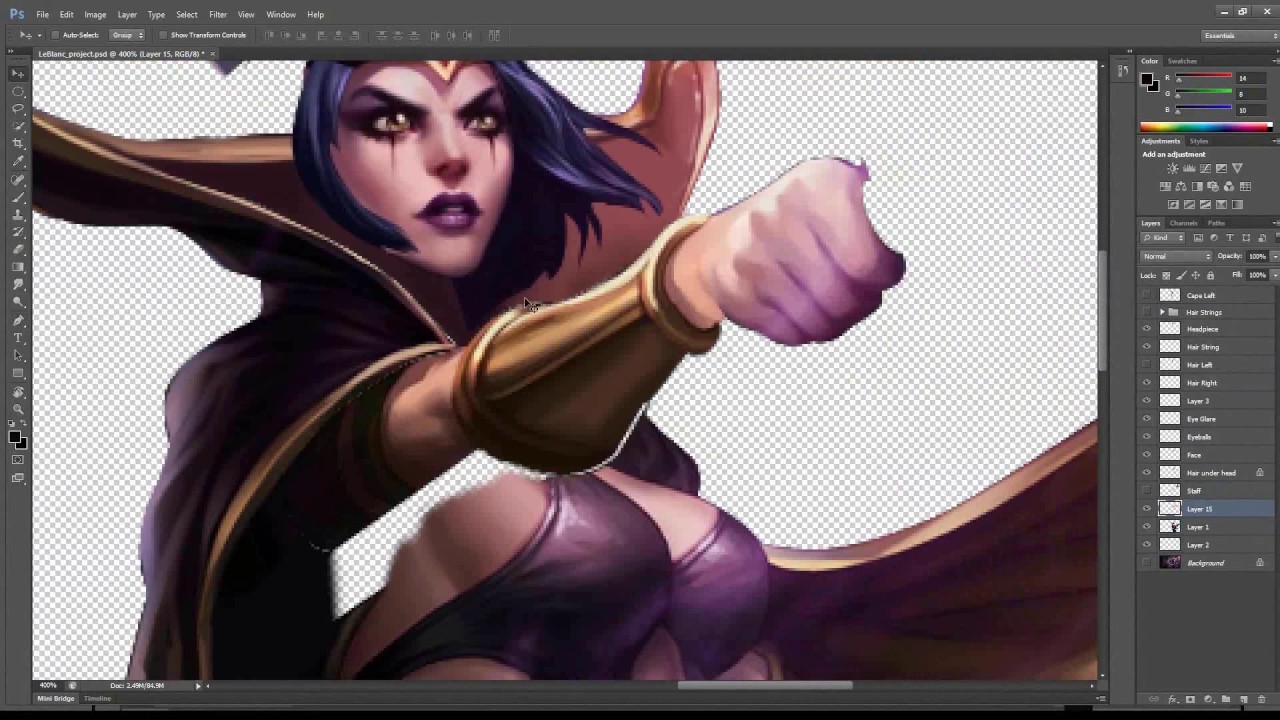Open the Timeline panel
Viewport: 1280px width, 720px height.
click(x=97, y=698)
